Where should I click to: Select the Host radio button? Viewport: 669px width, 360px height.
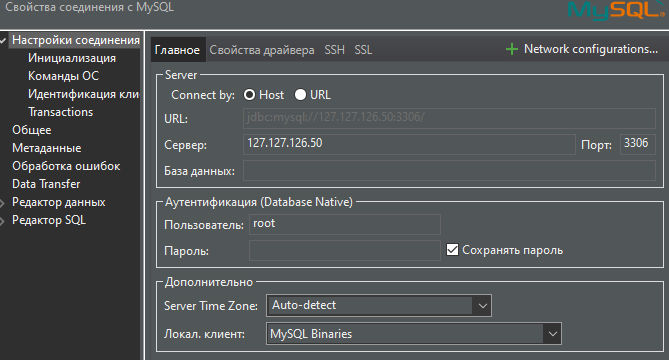pyautogui.click(x=250, y=95)
